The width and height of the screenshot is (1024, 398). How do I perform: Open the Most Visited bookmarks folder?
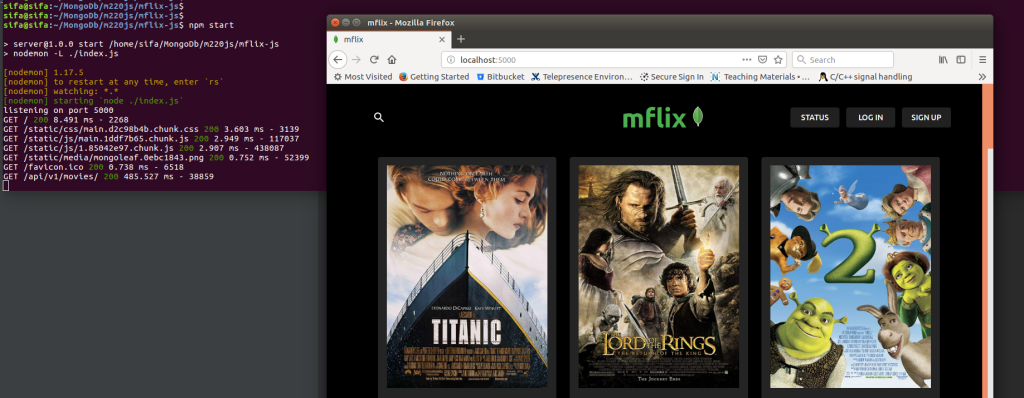coord(362,76)
